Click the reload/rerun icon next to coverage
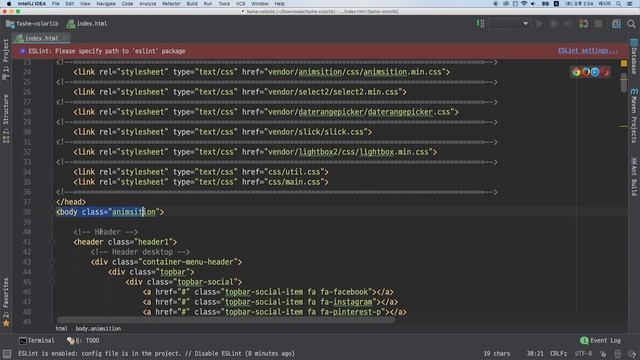This screenshot has height=360, width=640. point(584,24)
